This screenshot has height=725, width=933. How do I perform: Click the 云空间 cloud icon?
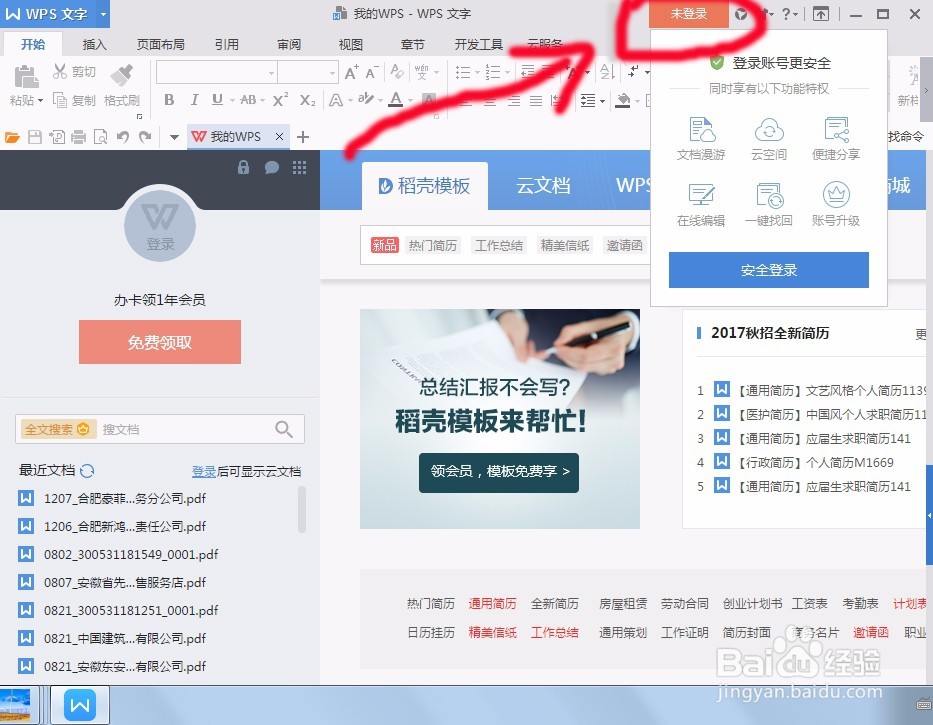[x=769, y=129]
